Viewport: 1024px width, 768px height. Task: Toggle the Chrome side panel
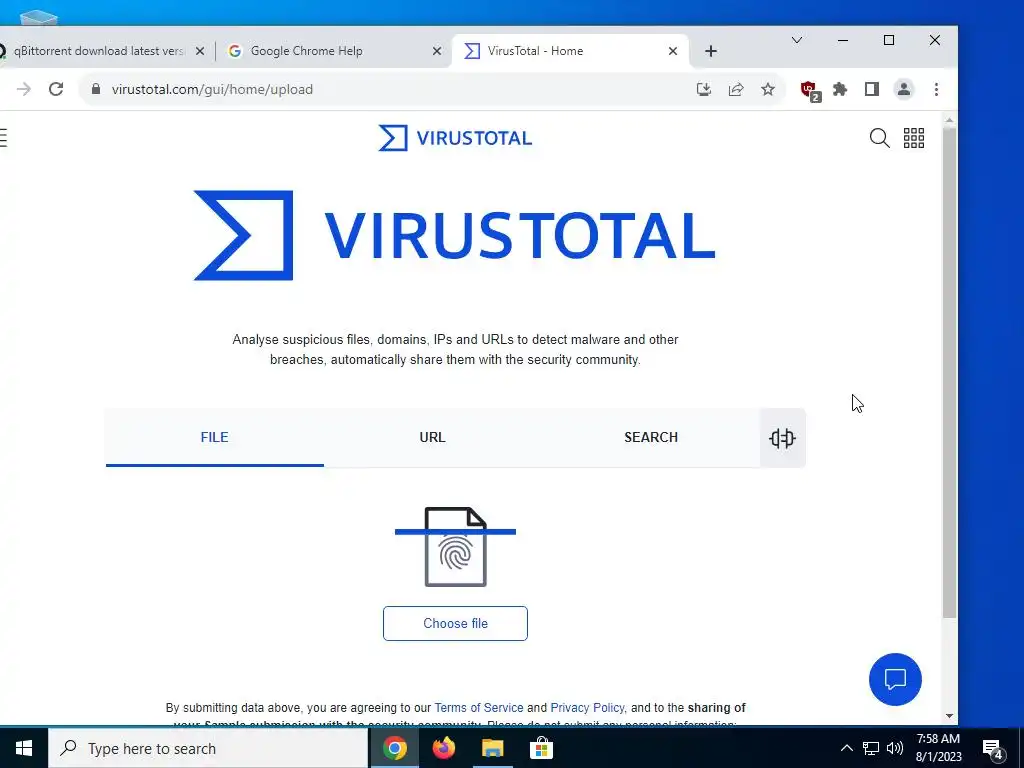pyautogui.click(x=872, y=89)
